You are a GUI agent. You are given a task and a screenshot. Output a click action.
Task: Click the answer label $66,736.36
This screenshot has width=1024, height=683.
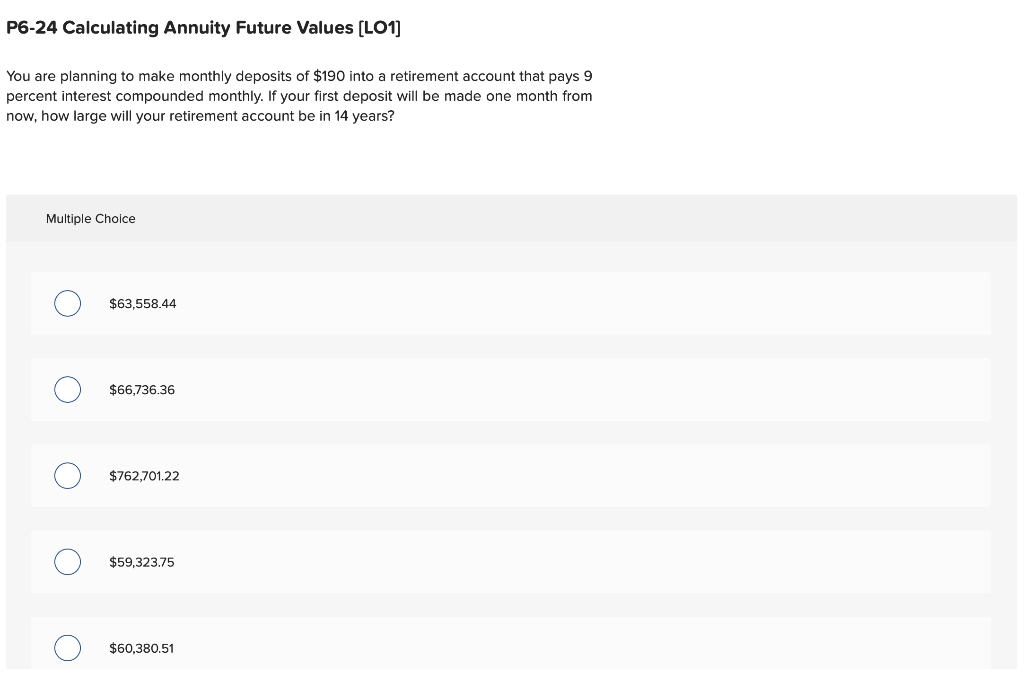[x=141, y=389]
